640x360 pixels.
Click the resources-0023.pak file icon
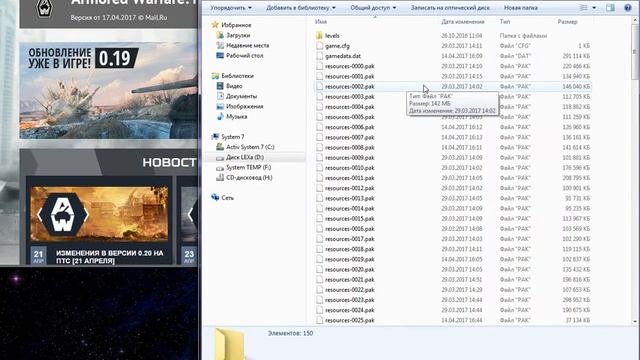(x=319, y=300)
